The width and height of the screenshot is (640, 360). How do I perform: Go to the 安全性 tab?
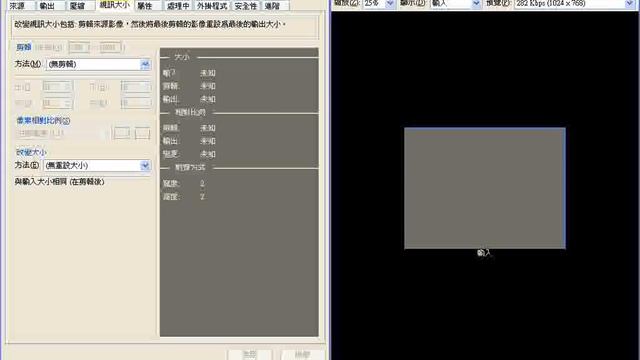(x=246, y=5)
